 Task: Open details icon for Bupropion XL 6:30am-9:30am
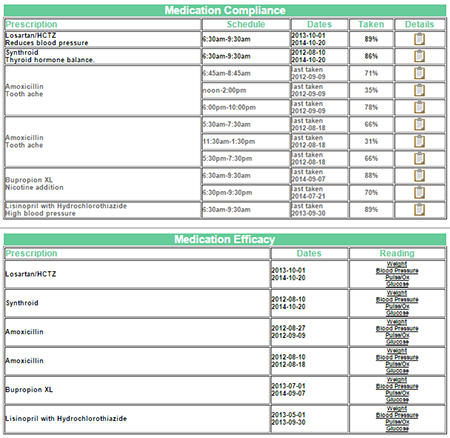pyautogui.click(x=419, y=175)
